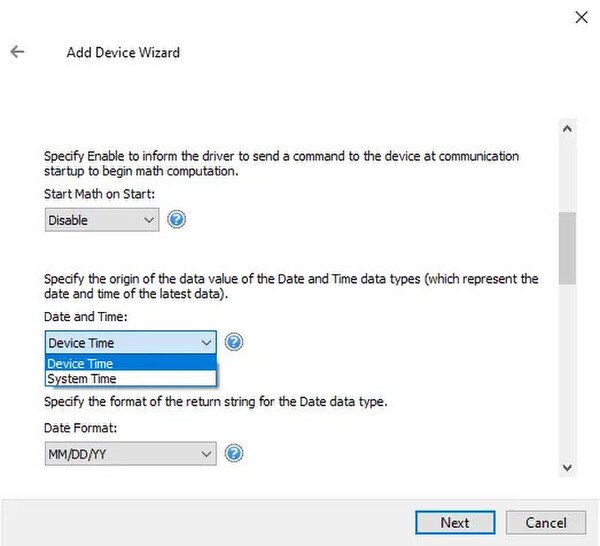Open help for Date and Time setting
600x546 pixels.
point(234,342)
